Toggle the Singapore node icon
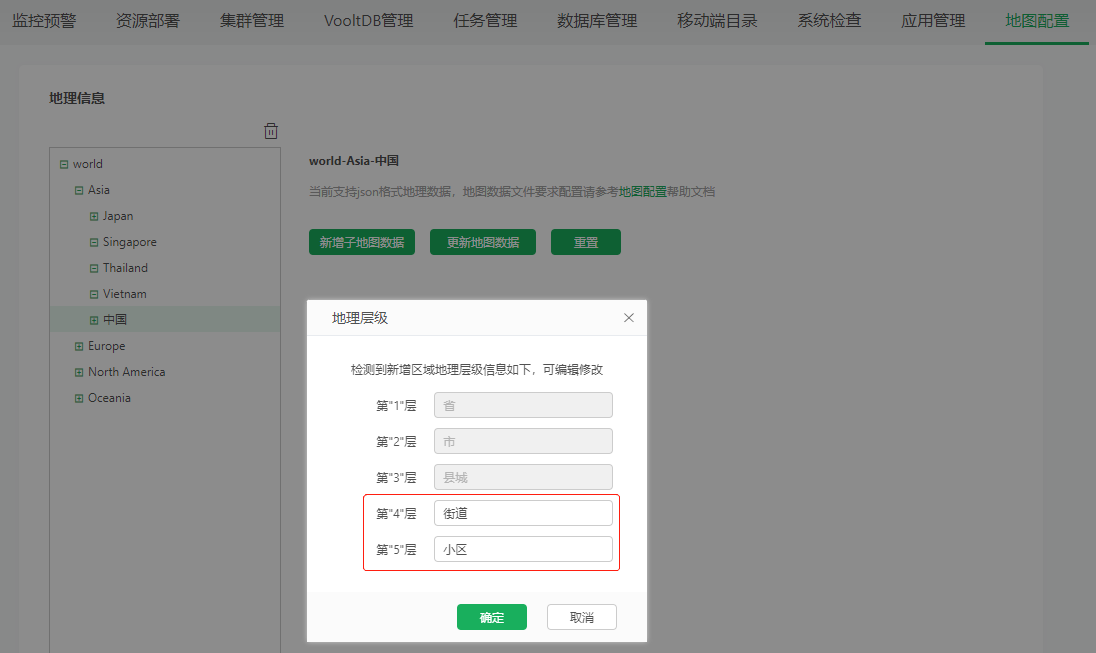This screenshot has height=653, width=1096. [x=94, y=242]
